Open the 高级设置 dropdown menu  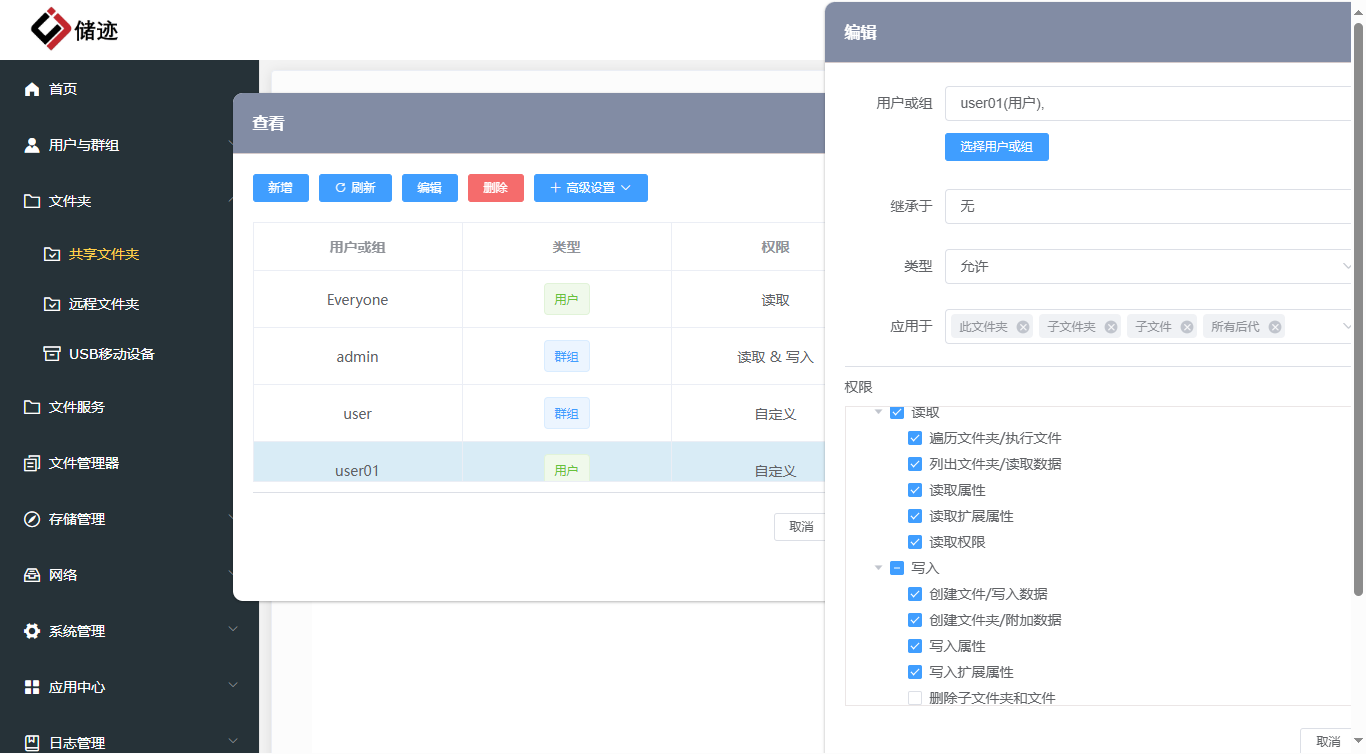click(590, 187)
